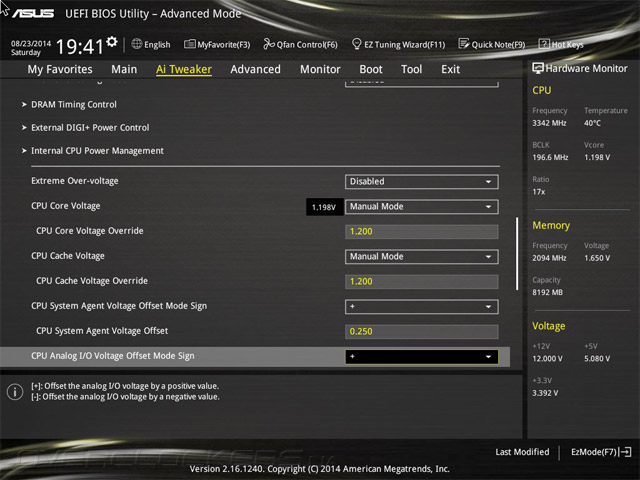
Task: Click the +5V reading 5.080 V
Action: click(x=597, y=358)
